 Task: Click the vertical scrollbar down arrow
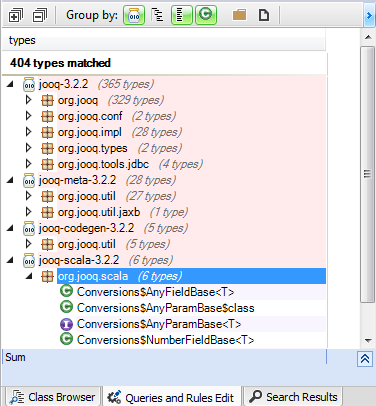368,341
